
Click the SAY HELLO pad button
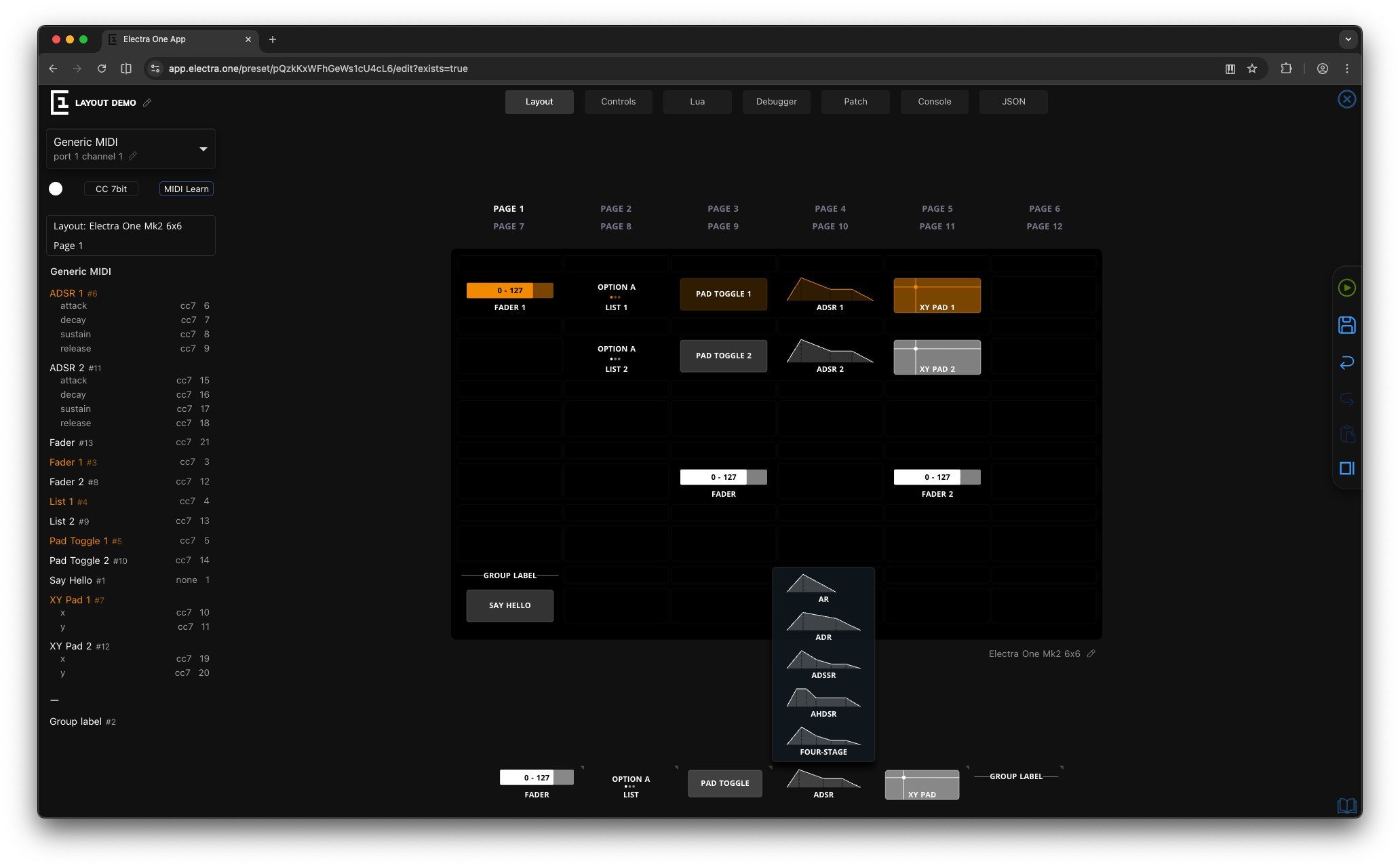tap(509, 605)
